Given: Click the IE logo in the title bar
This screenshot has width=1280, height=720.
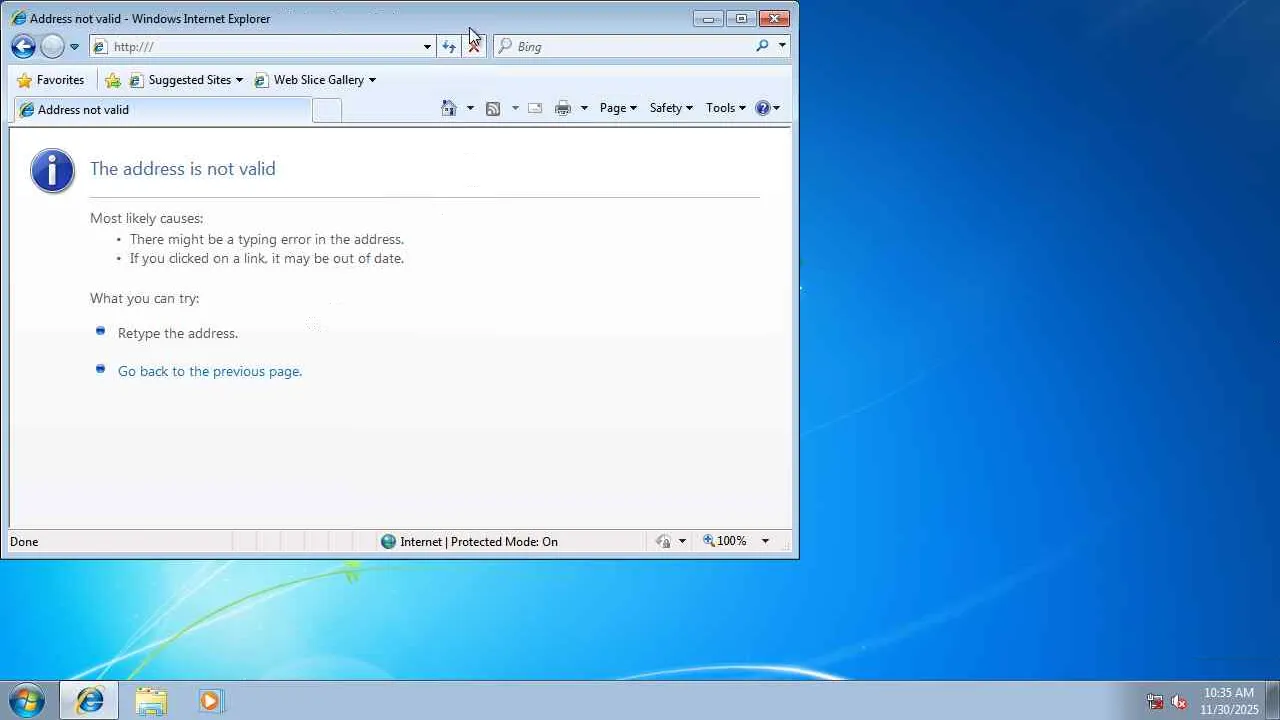Looking at the screenshot, I should coord(18,18).
